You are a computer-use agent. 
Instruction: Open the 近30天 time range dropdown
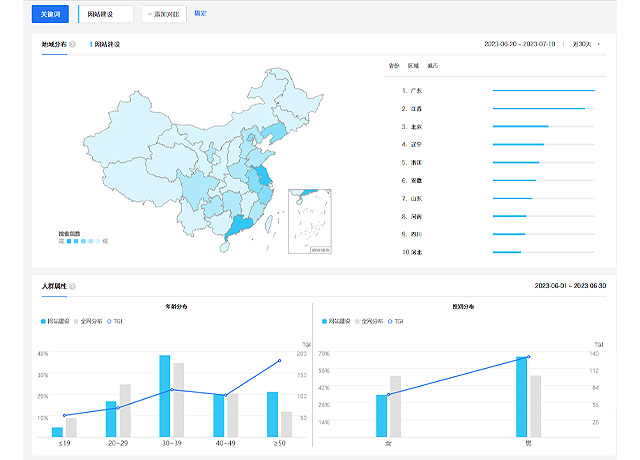click(584, 44)
